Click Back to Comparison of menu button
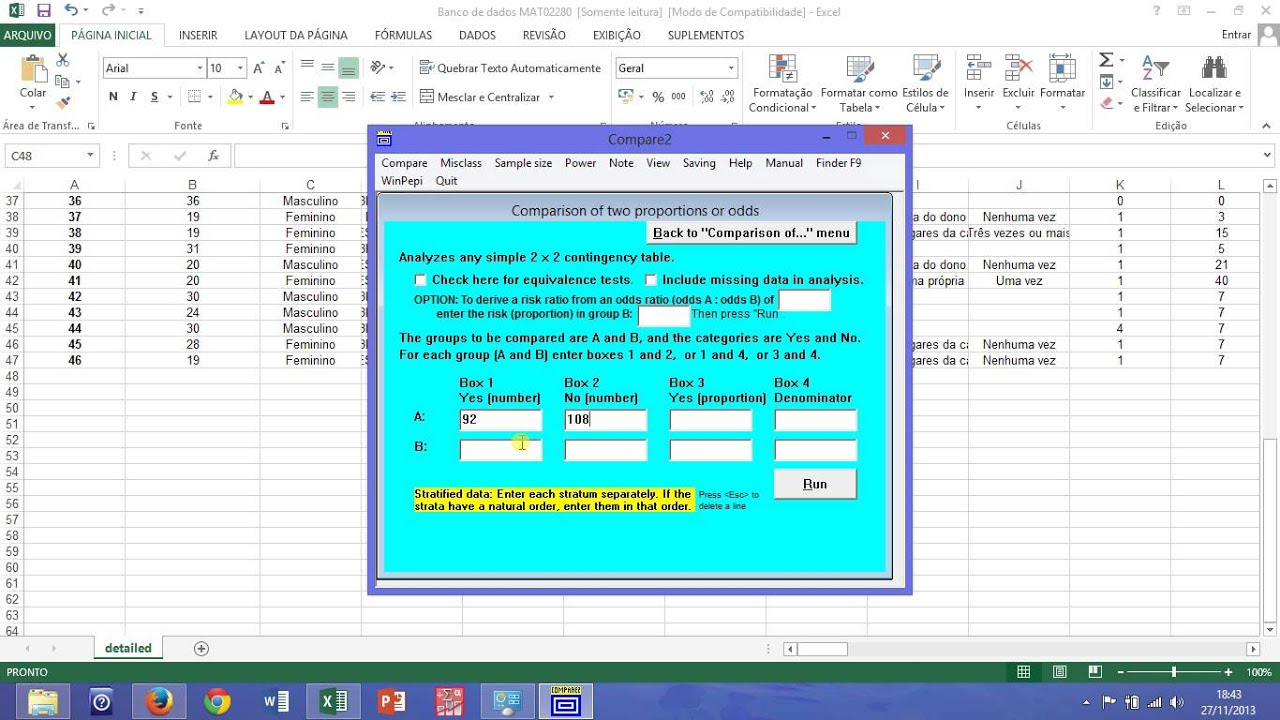Viewport: 1280px width, 720px height. (751, 233)
